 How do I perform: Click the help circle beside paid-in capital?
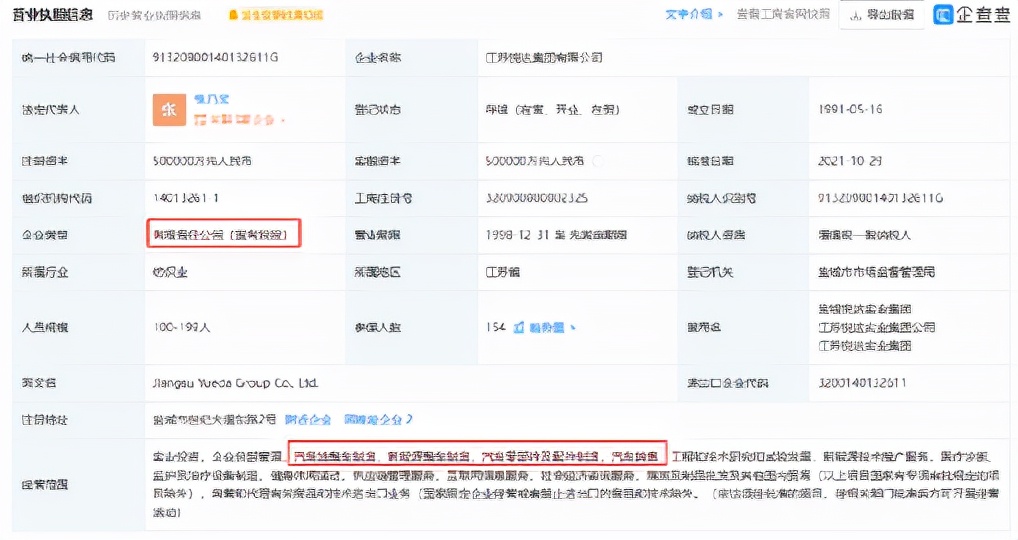point(597,161)
